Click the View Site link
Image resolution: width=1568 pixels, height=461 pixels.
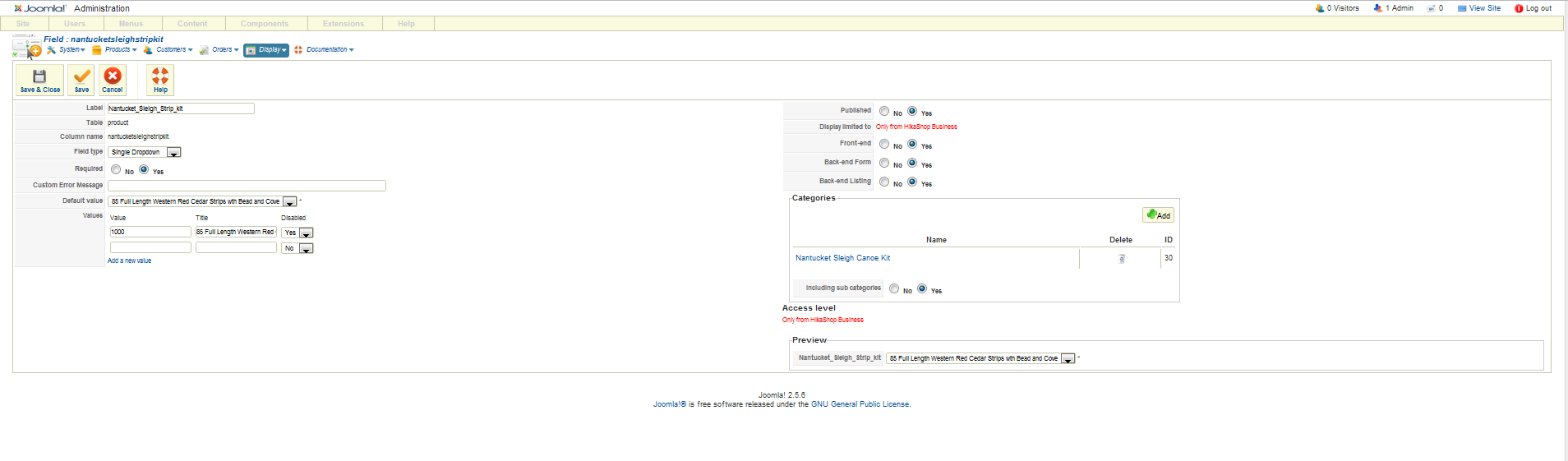[x=1485, y=8]
